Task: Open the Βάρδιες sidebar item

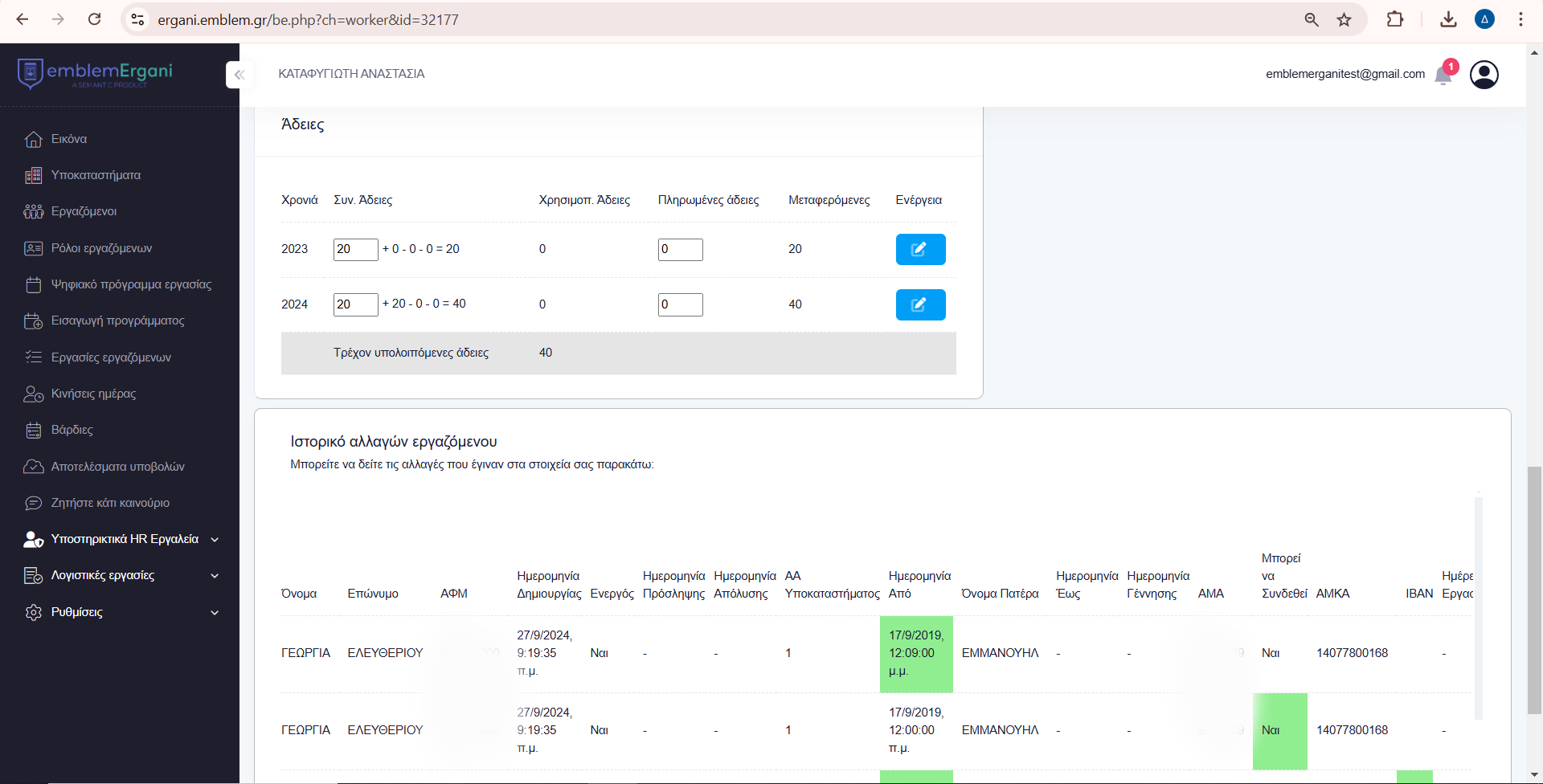Action: pos(72,430)
